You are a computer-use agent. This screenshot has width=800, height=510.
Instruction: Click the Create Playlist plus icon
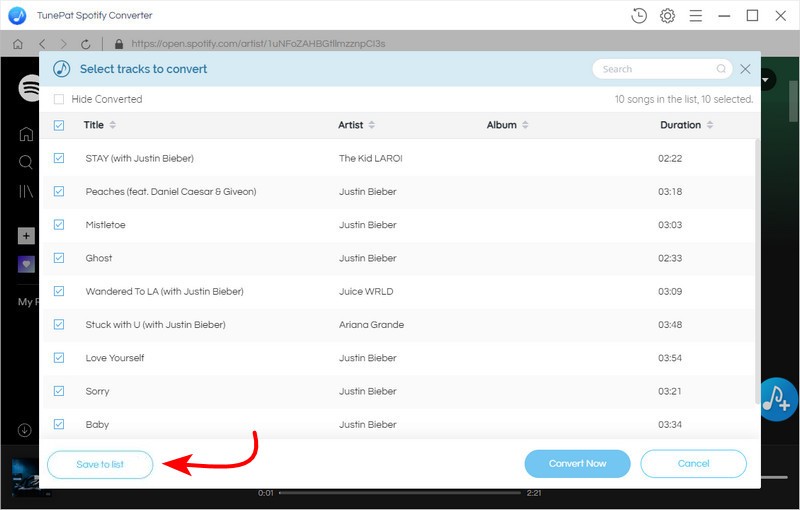click(x=27, y=236)
